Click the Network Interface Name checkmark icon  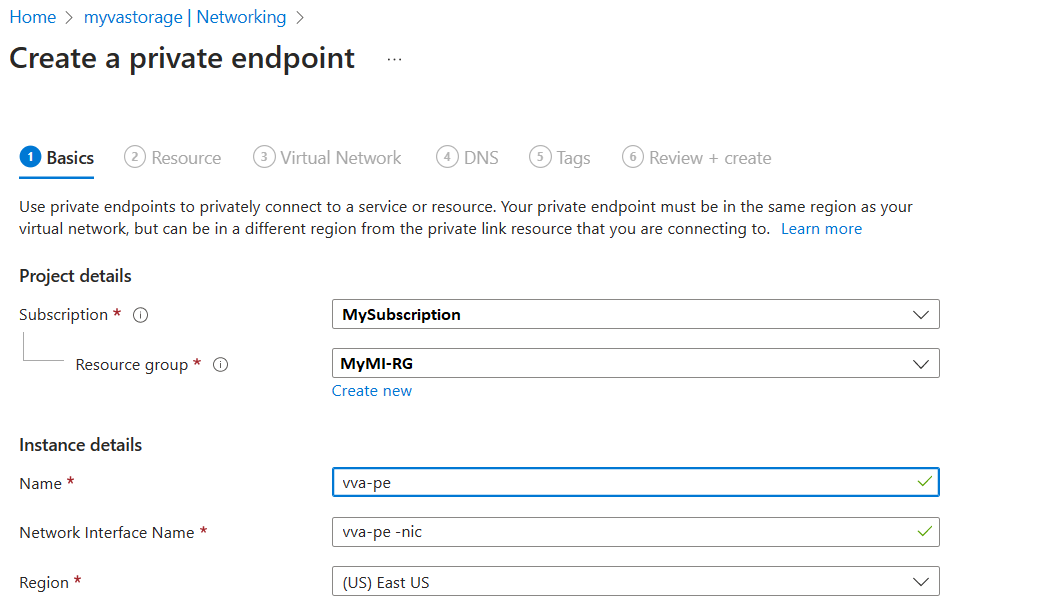[925, 531]
